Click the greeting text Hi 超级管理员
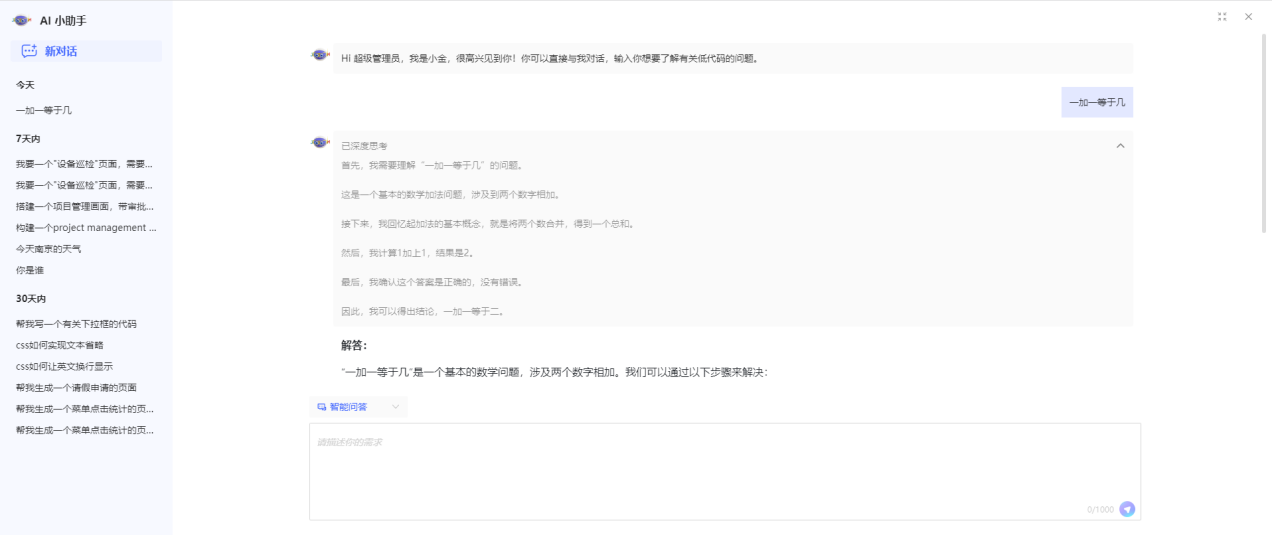This screenshot has height=535, width=1272. tap(549, 58)
